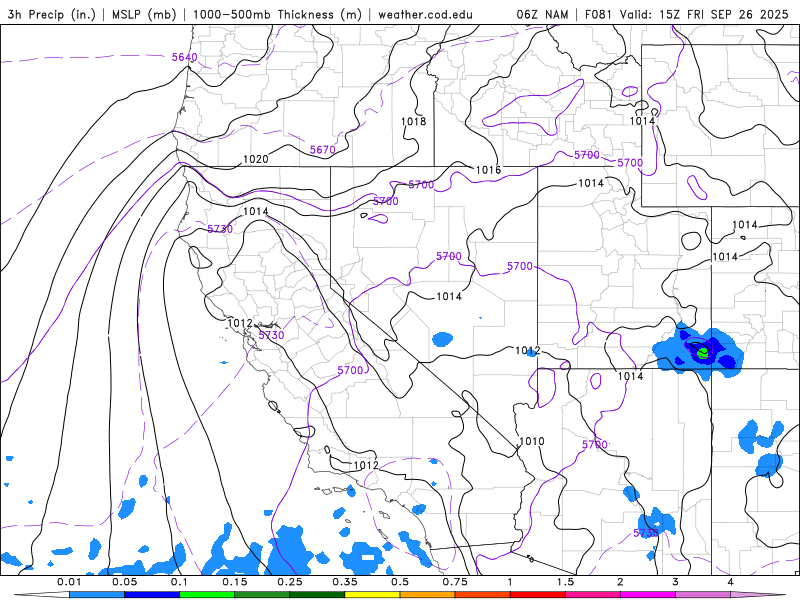Click the '0.05' legend value
The height and width of the screenshot is (600, 800).
(124, 582)
